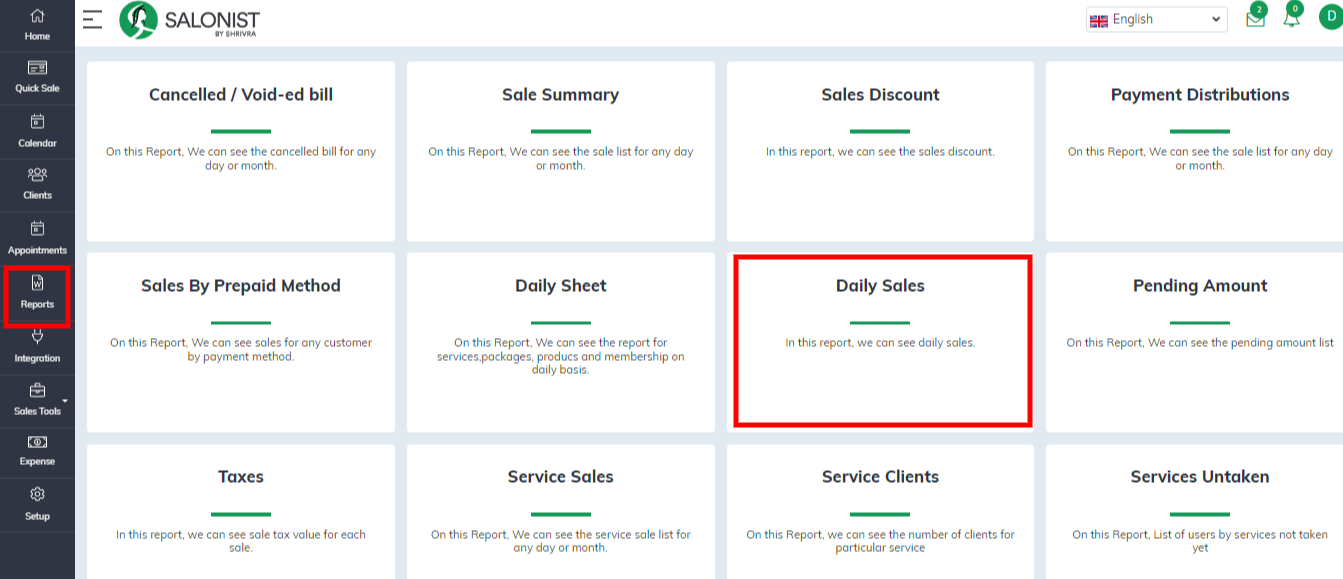The image size is (1343, 579).
Task: Click the Salonist logo
Action: click(189, 20)
